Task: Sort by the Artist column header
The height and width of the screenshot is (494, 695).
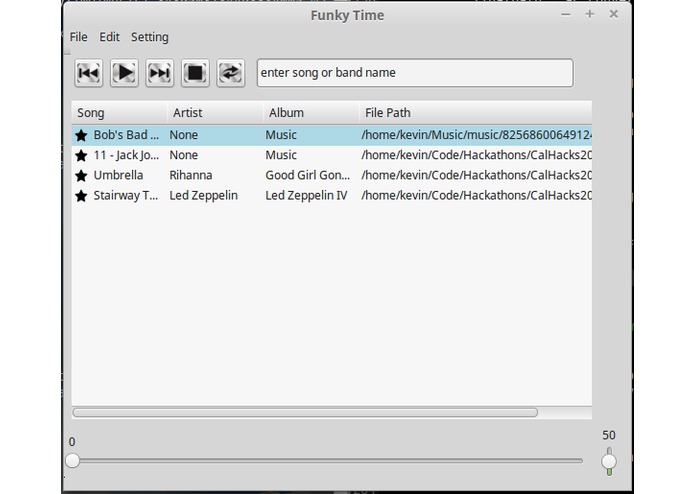Action: [215, 113]
